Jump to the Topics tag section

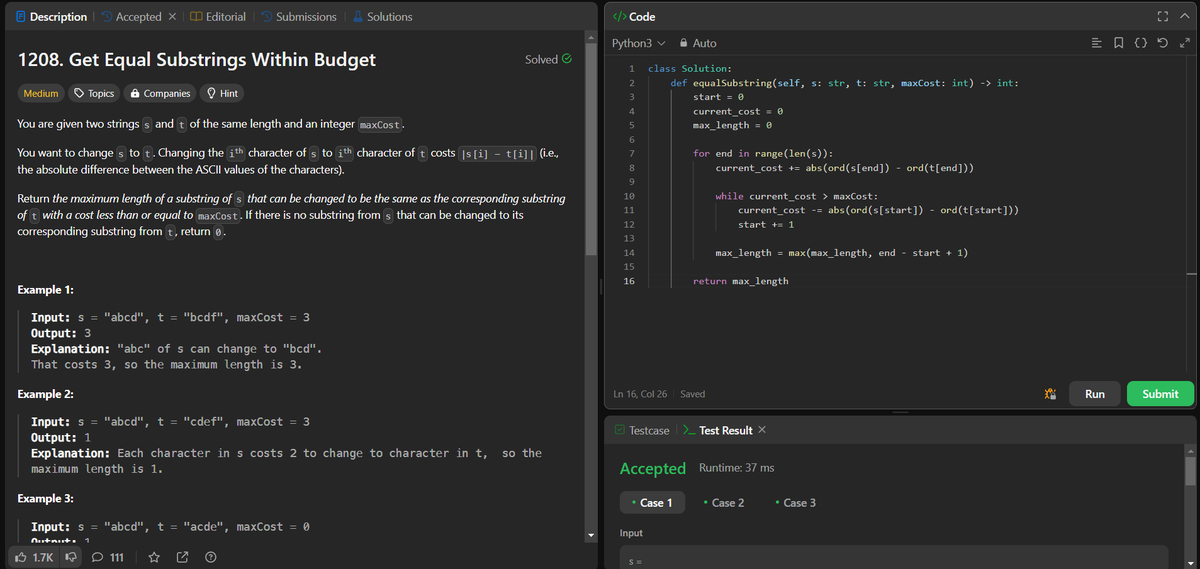tap(94, 93)
